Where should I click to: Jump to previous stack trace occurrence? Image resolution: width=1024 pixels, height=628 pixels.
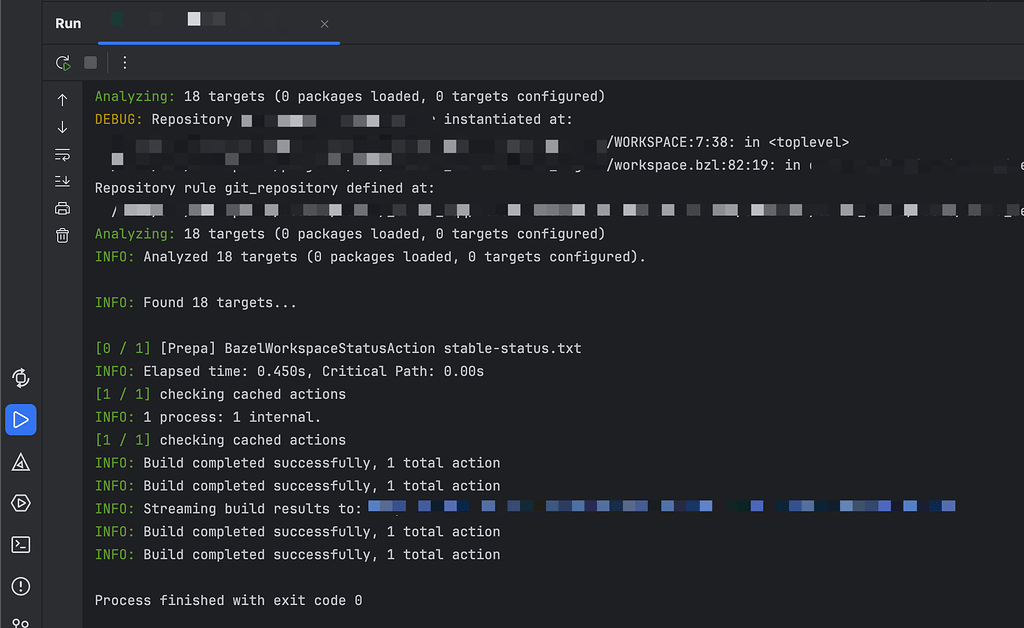62,97
